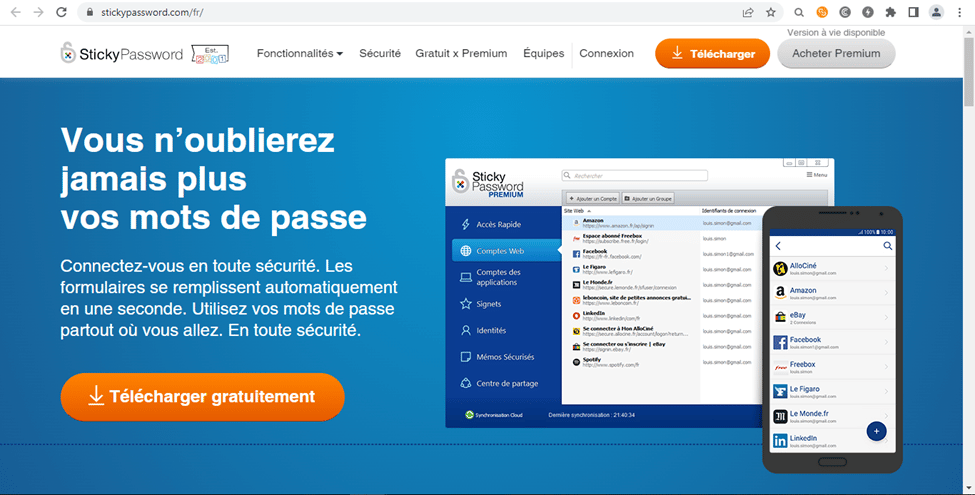
Task: Click Le Monde.fr entry on the phone
Action: pyautogui.click(x=833, y=416)
